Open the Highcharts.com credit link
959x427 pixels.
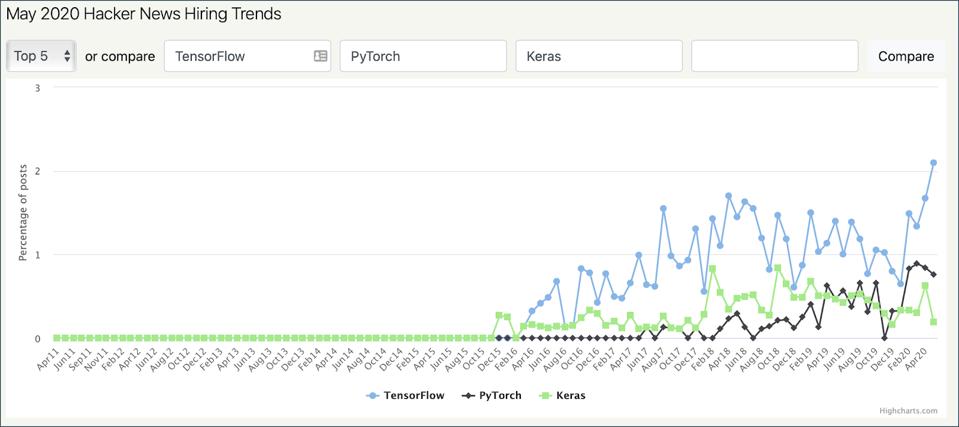(x=909, y=411)
